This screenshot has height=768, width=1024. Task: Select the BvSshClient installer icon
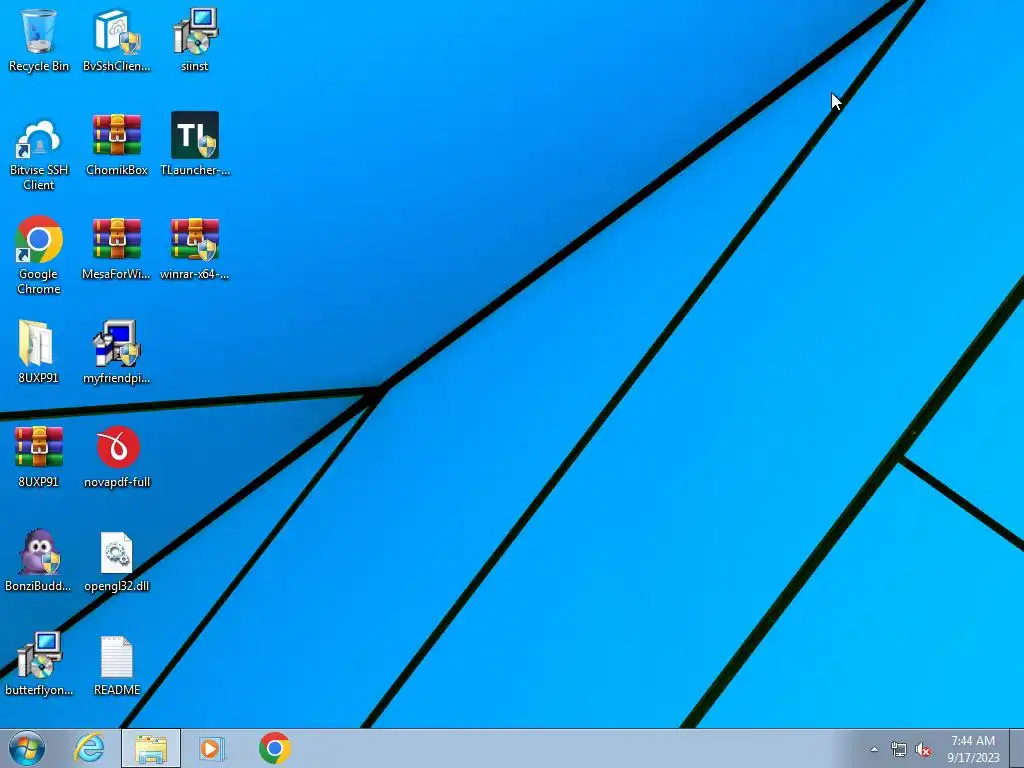[116, 40]
